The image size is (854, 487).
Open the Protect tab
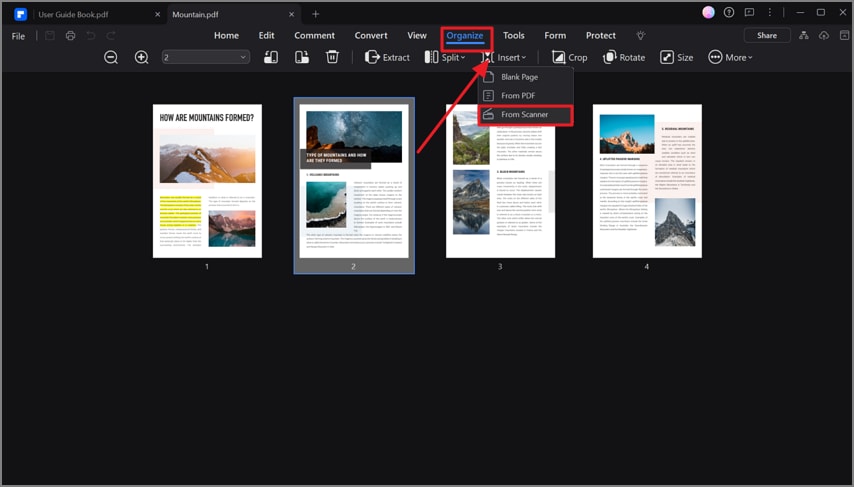(601, 35)
